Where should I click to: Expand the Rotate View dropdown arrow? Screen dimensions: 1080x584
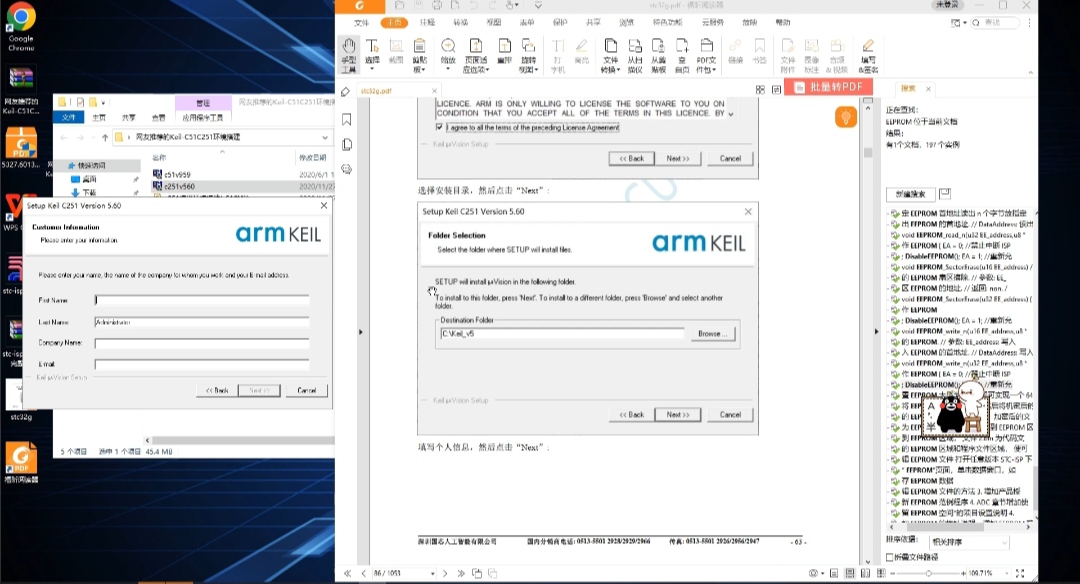537,70
